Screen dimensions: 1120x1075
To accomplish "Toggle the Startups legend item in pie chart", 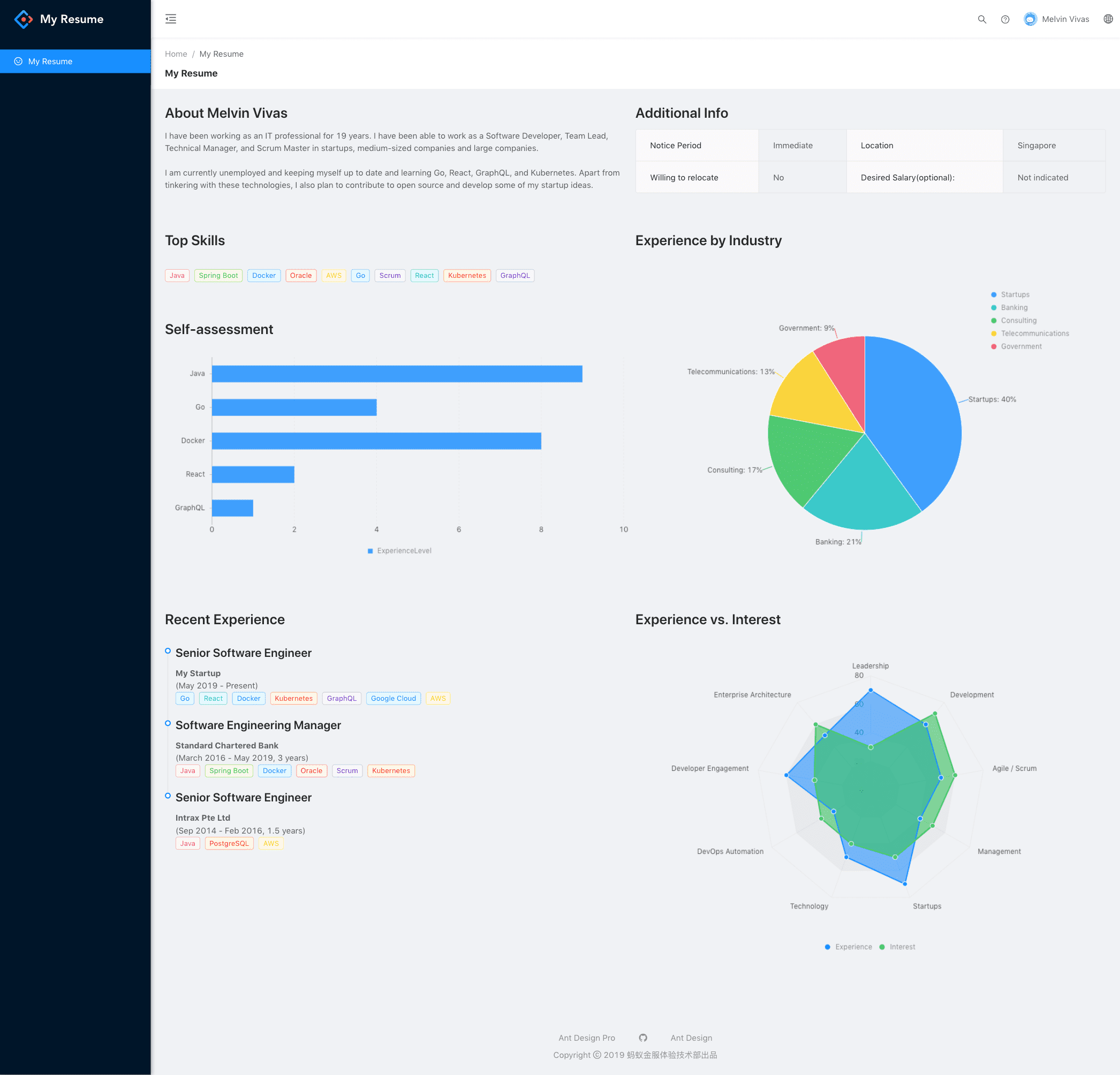I will (x=1010, y=294).
